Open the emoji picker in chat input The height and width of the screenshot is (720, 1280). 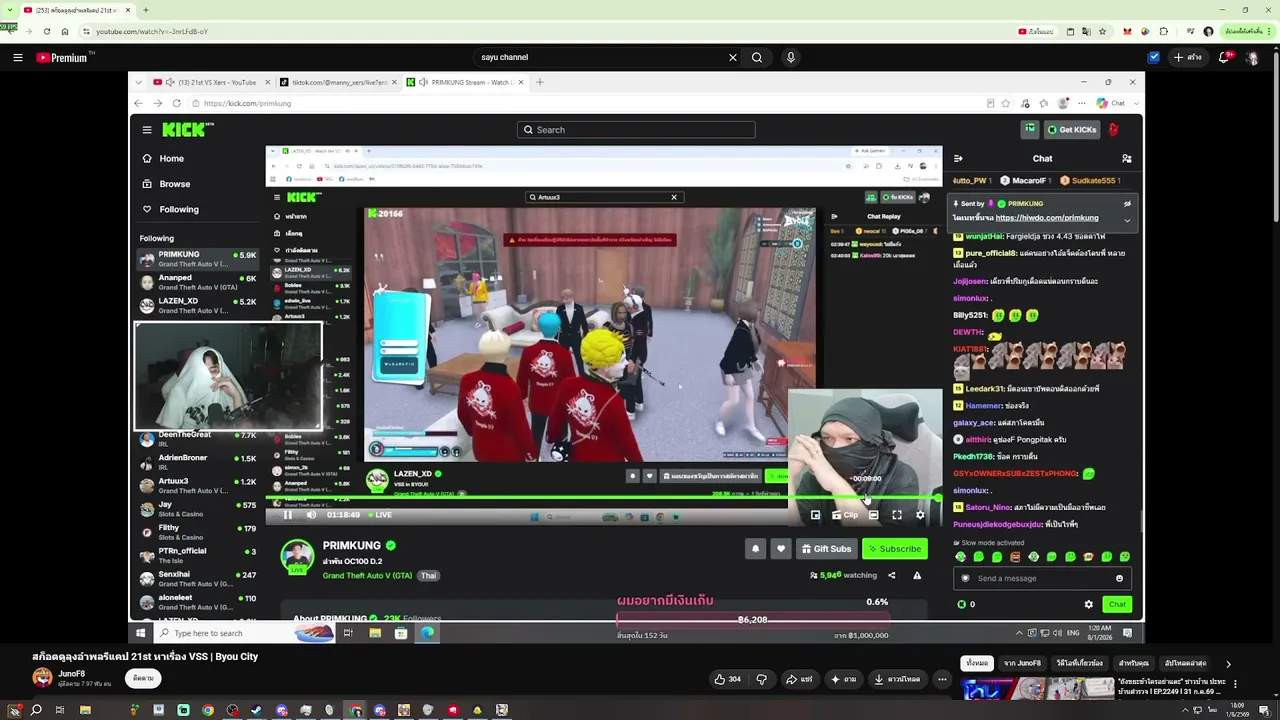point(1119,578)
